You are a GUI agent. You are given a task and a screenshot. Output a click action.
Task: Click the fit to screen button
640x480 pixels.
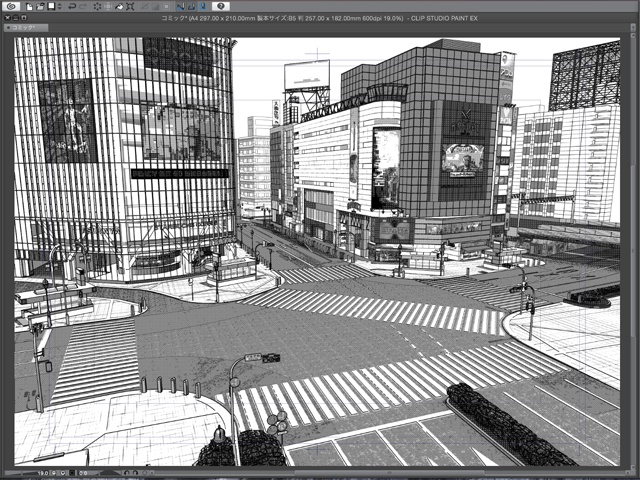(x=72, y=473)
